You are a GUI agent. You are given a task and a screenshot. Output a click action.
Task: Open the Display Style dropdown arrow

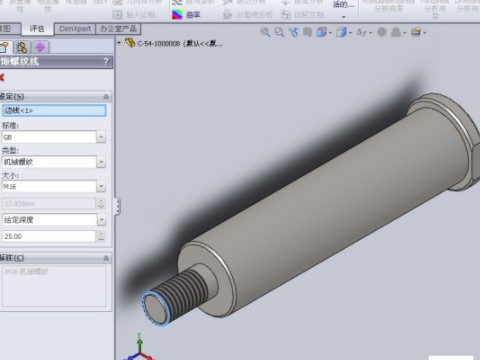(x=350, y=33)
